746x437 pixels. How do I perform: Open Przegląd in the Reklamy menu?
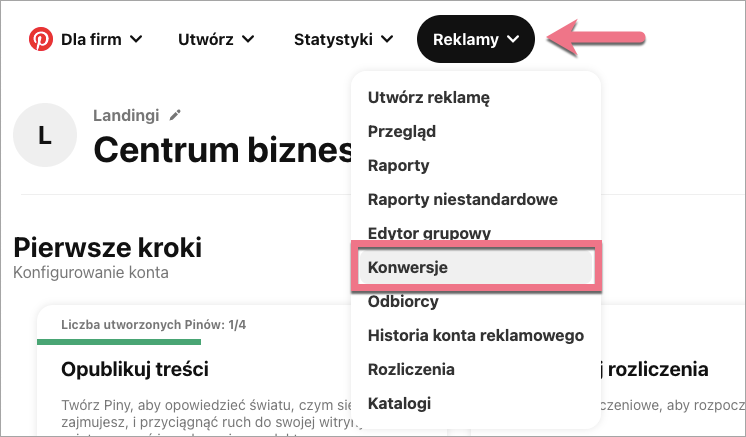pyautogui.click(x=402, y=131)
